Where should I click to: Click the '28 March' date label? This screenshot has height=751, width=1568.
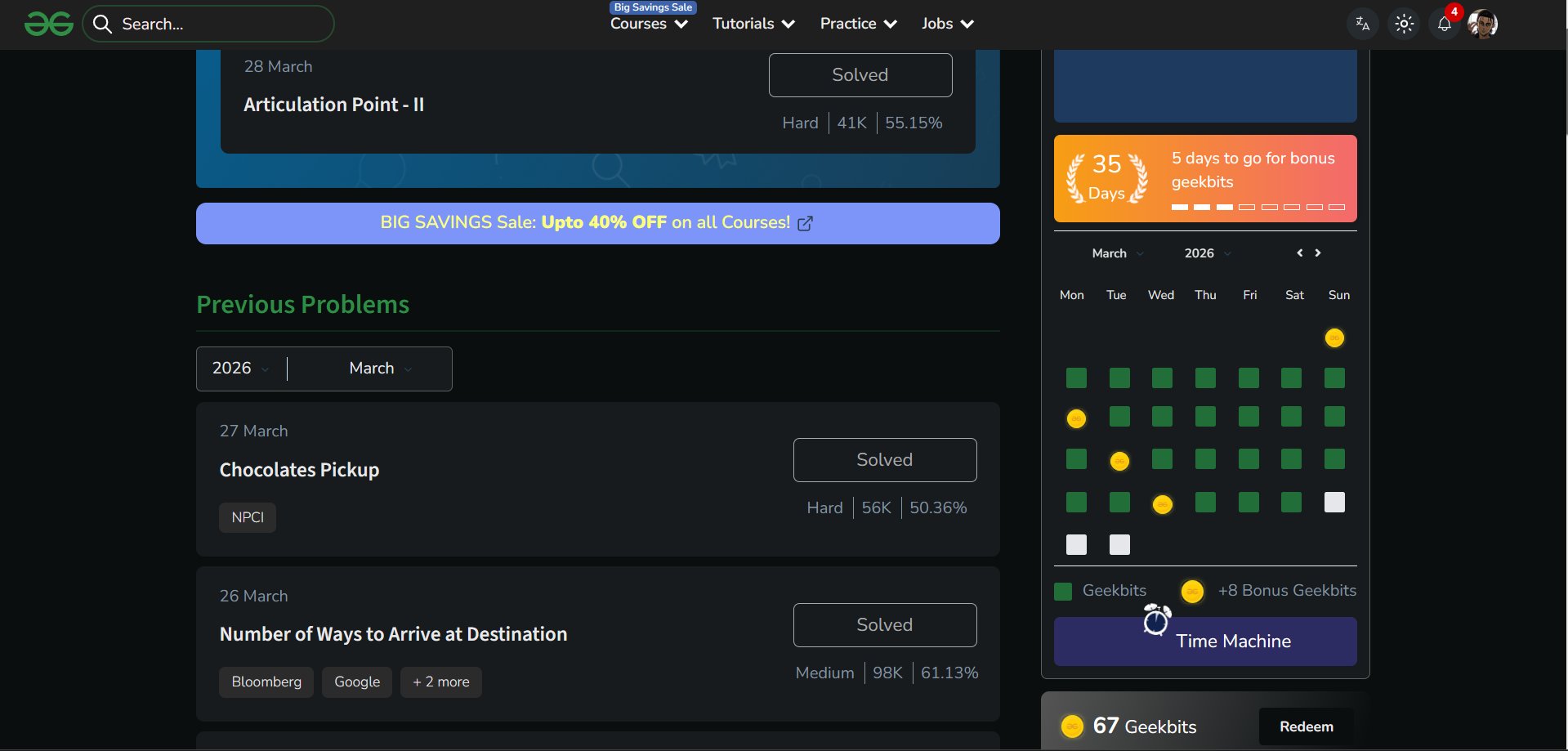[278, 66]
